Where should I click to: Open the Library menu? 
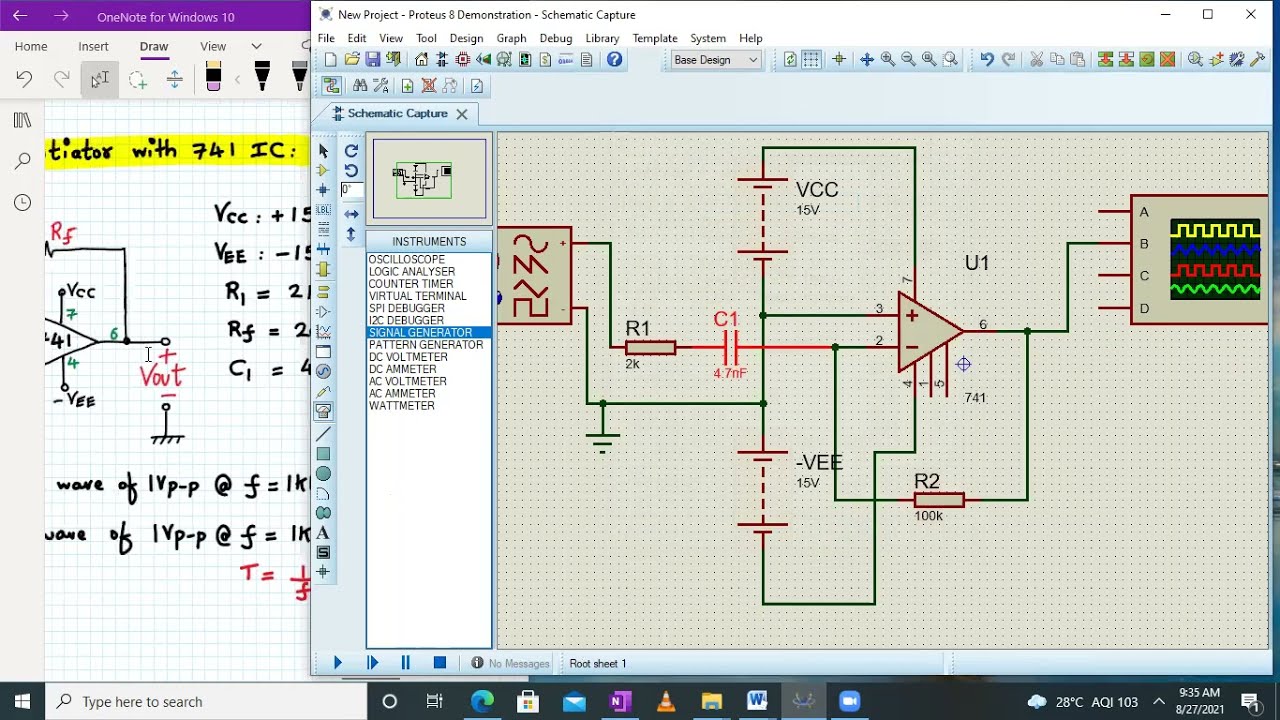coord(602,38)
